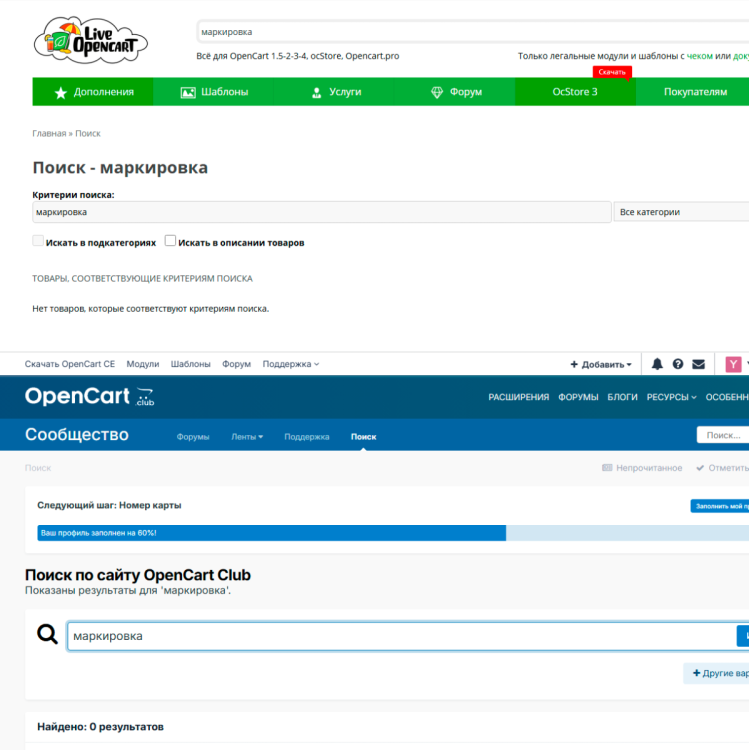This screenshot has height=750, width=749.
Task: Expand the 'Ленты' submenu
Action: 247,437
